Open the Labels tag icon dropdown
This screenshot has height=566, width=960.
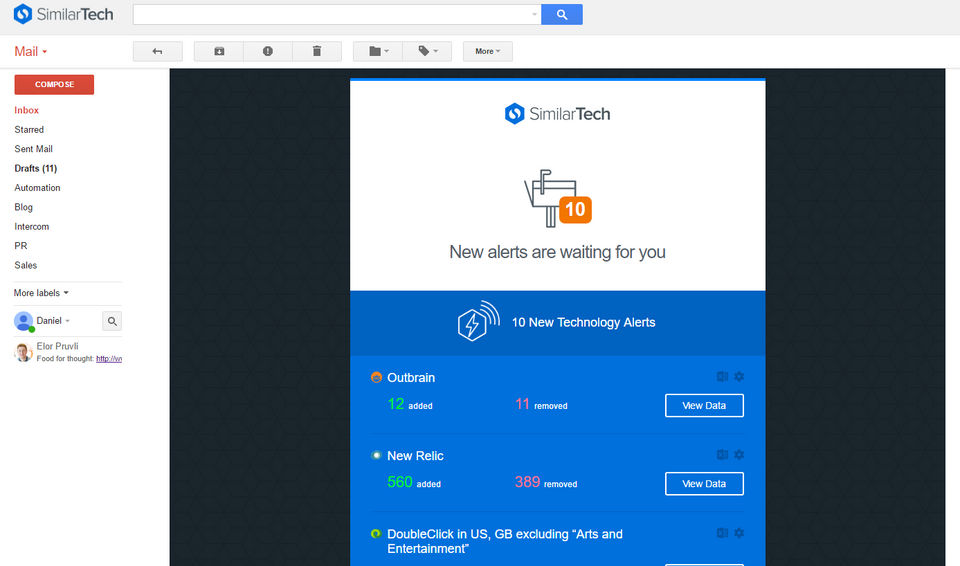[x=427, y=51]
